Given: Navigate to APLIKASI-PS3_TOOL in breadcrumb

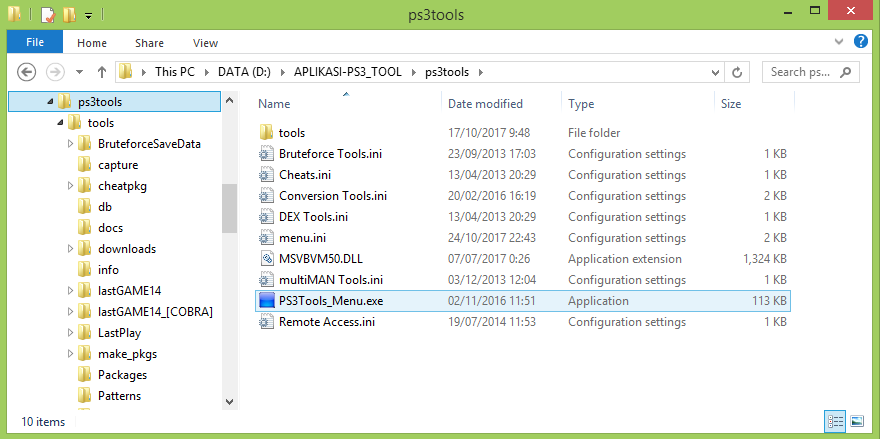Looking at the screenshot, I should pyautogui.click(x=348, y=72).
